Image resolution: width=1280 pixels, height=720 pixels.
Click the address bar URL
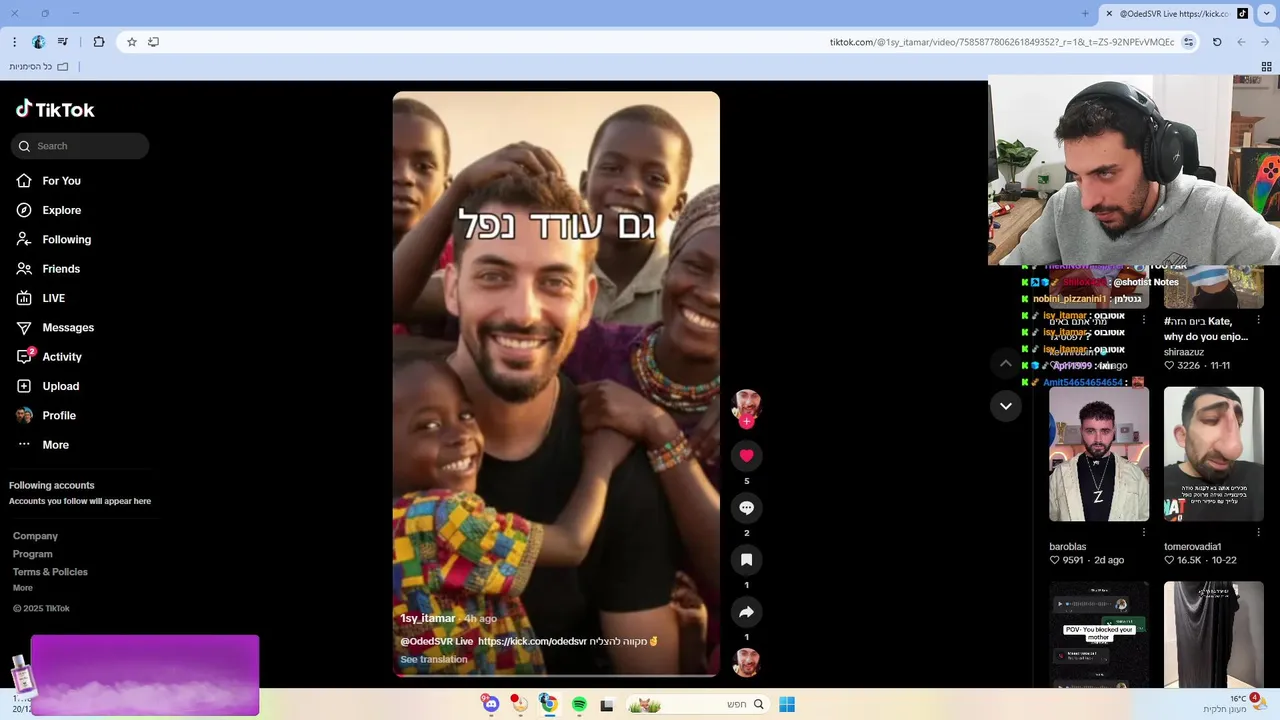point(1002,42)
